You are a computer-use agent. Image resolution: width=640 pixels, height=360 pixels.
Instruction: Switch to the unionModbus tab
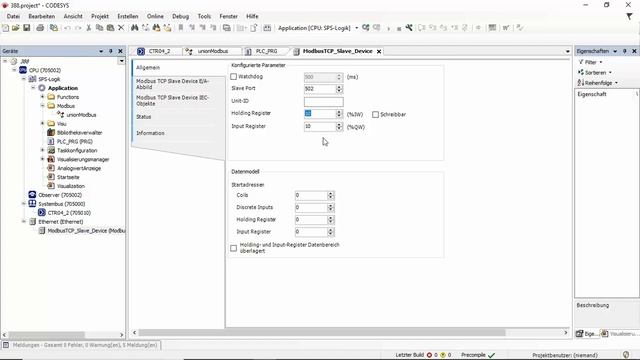pos(212,51)
